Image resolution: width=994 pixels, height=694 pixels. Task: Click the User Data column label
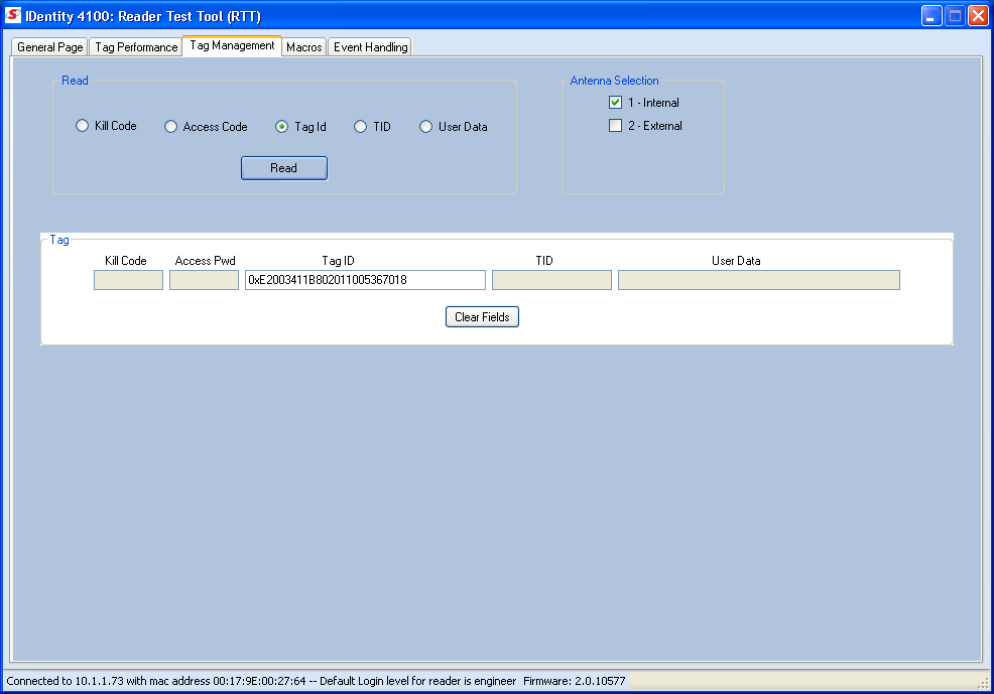click(x=735, y=260)
